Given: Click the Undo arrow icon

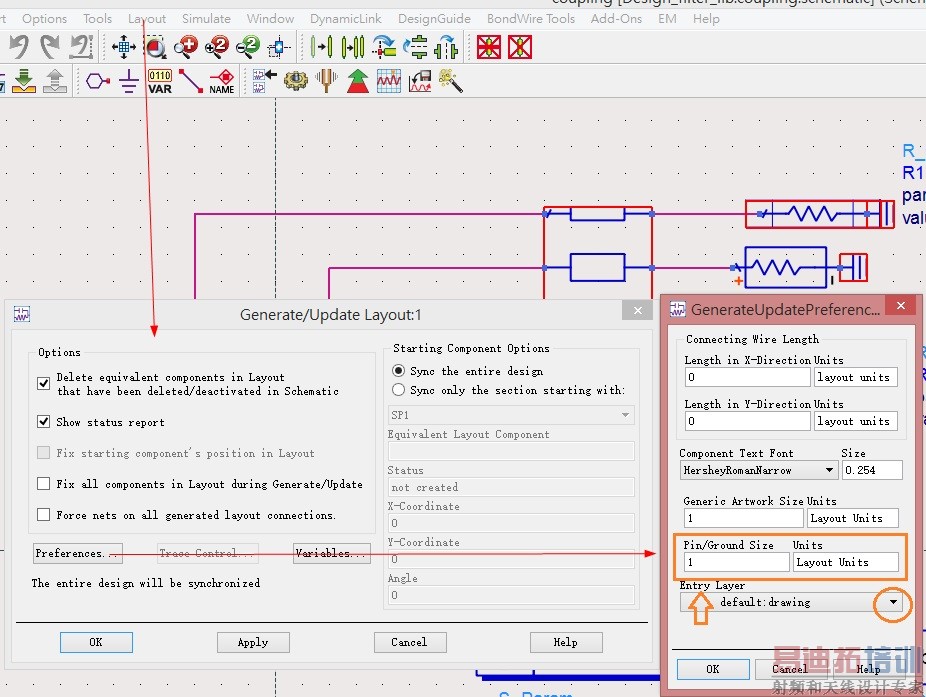Looking at the screenshot, I should 19,47.
